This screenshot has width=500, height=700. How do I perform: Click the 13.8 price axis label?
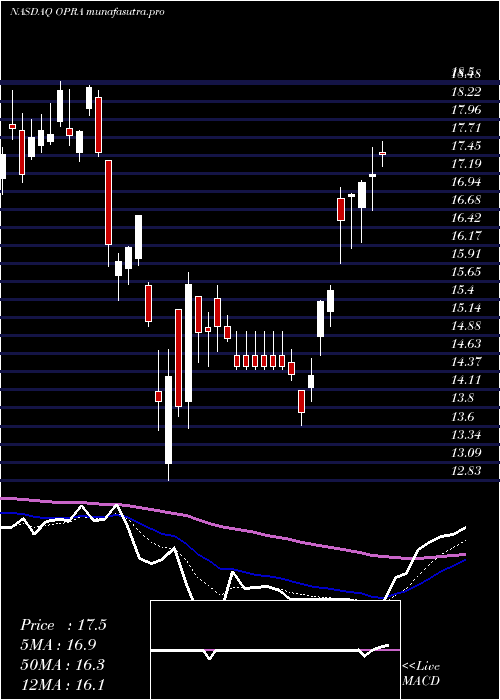point(463,398)
